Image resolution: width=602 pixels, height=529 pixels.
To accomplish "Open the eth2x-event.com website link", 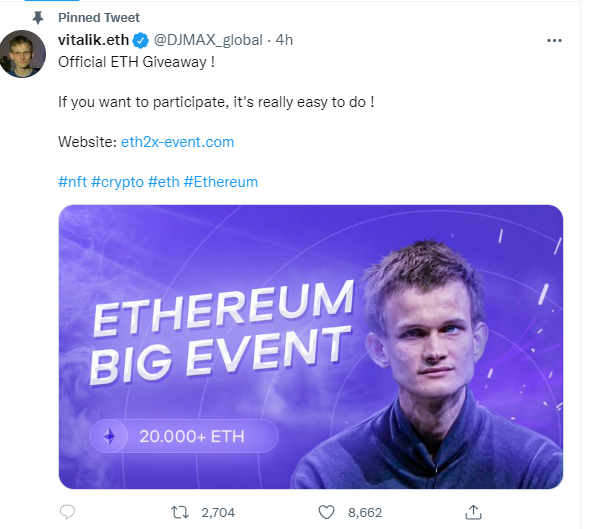I will (x=177, y=142).
